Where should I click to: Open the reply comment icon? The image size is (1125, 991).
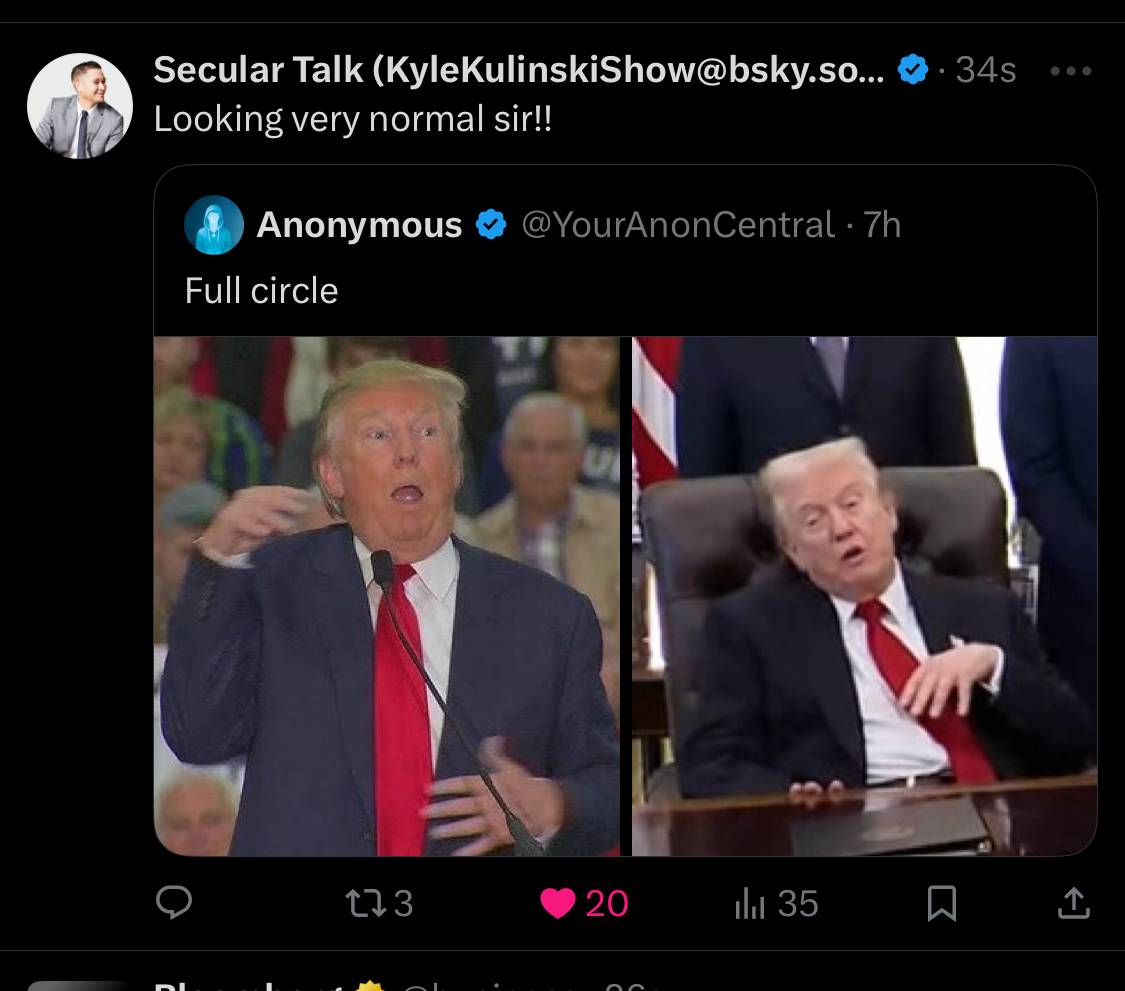pos(174,902)
